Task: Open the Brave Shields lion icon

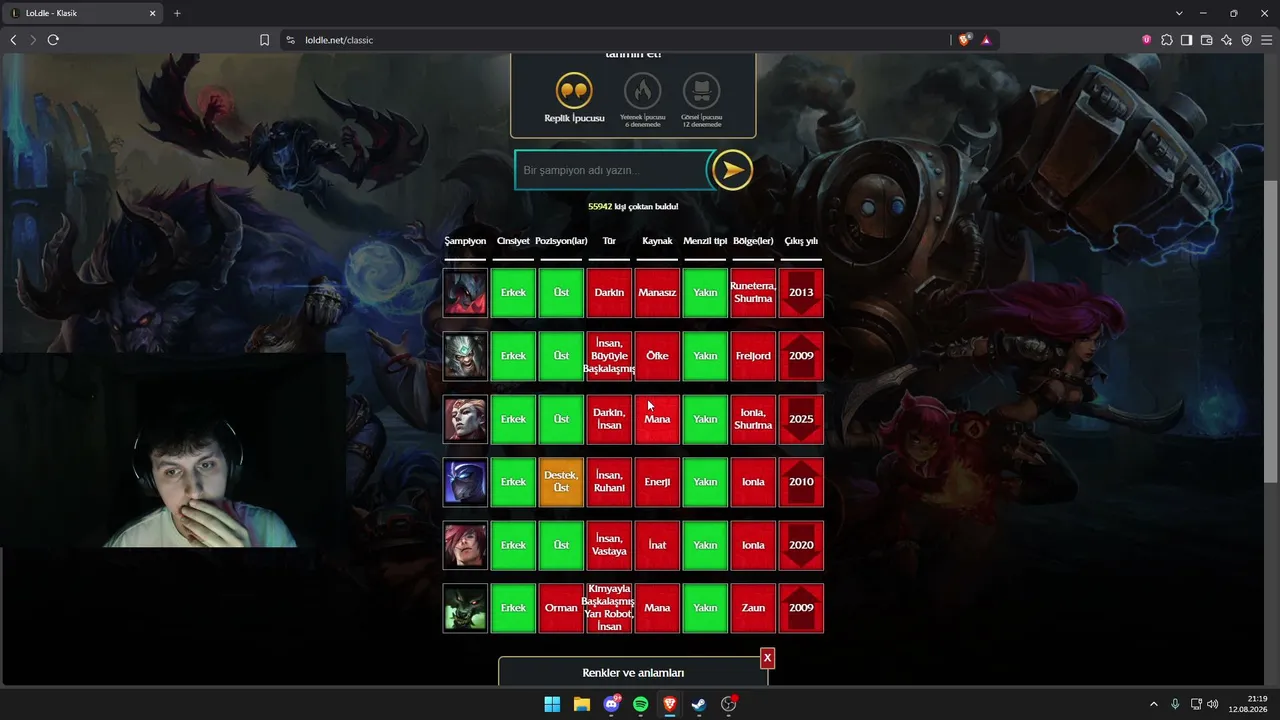Action: point(965,40)
